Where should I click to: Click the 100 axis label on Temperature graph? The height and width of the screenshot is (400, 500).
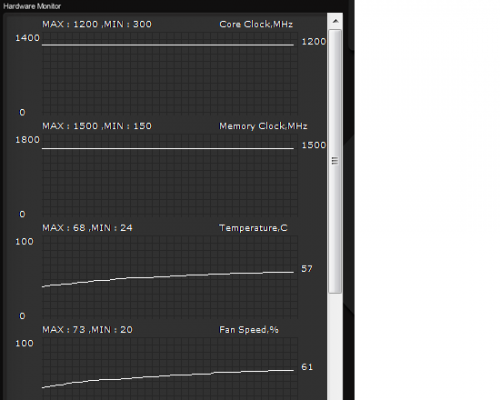[24, 242]
